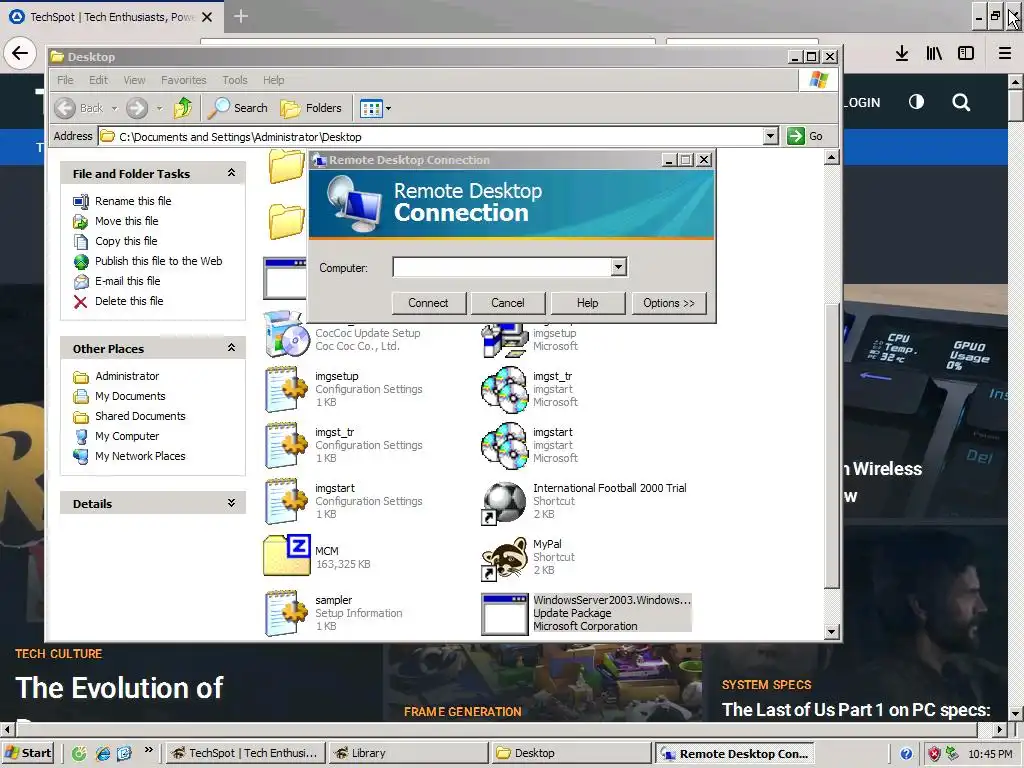Click scroll down arrow in Desktop window

click(831, 632)
